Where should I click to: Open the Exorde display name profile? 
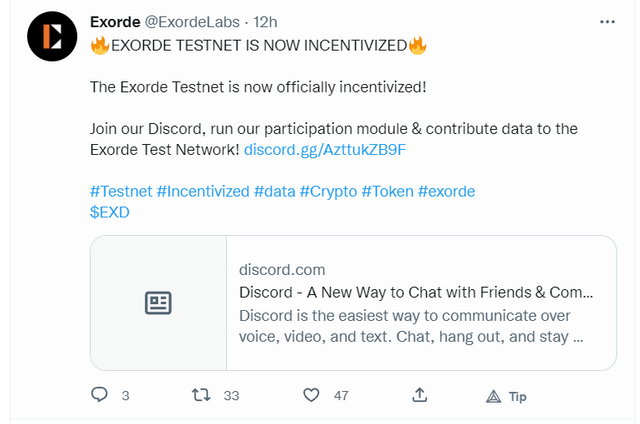[x=115, y=21]
